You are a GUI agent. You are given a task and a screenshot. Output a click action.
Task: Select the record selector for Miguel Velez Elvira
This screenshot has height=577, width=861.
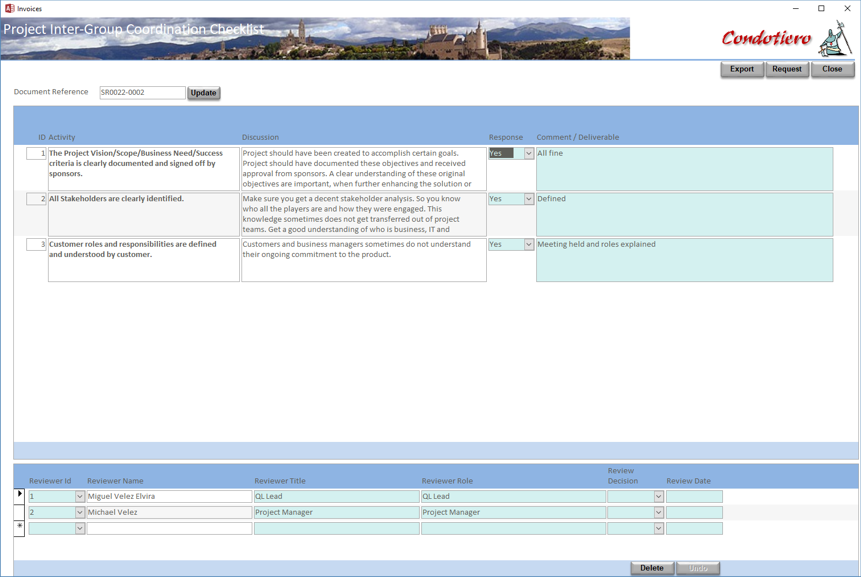coord(19,496)
